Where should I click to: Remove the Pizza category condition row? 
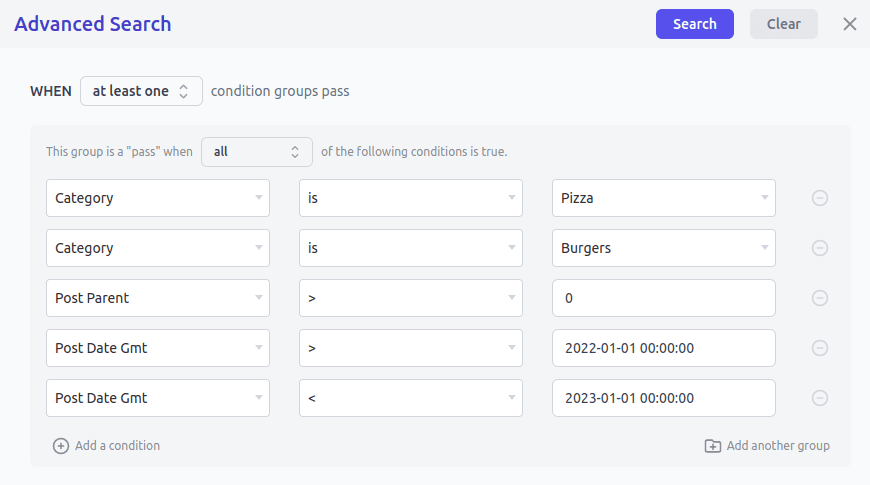(820, 198)
